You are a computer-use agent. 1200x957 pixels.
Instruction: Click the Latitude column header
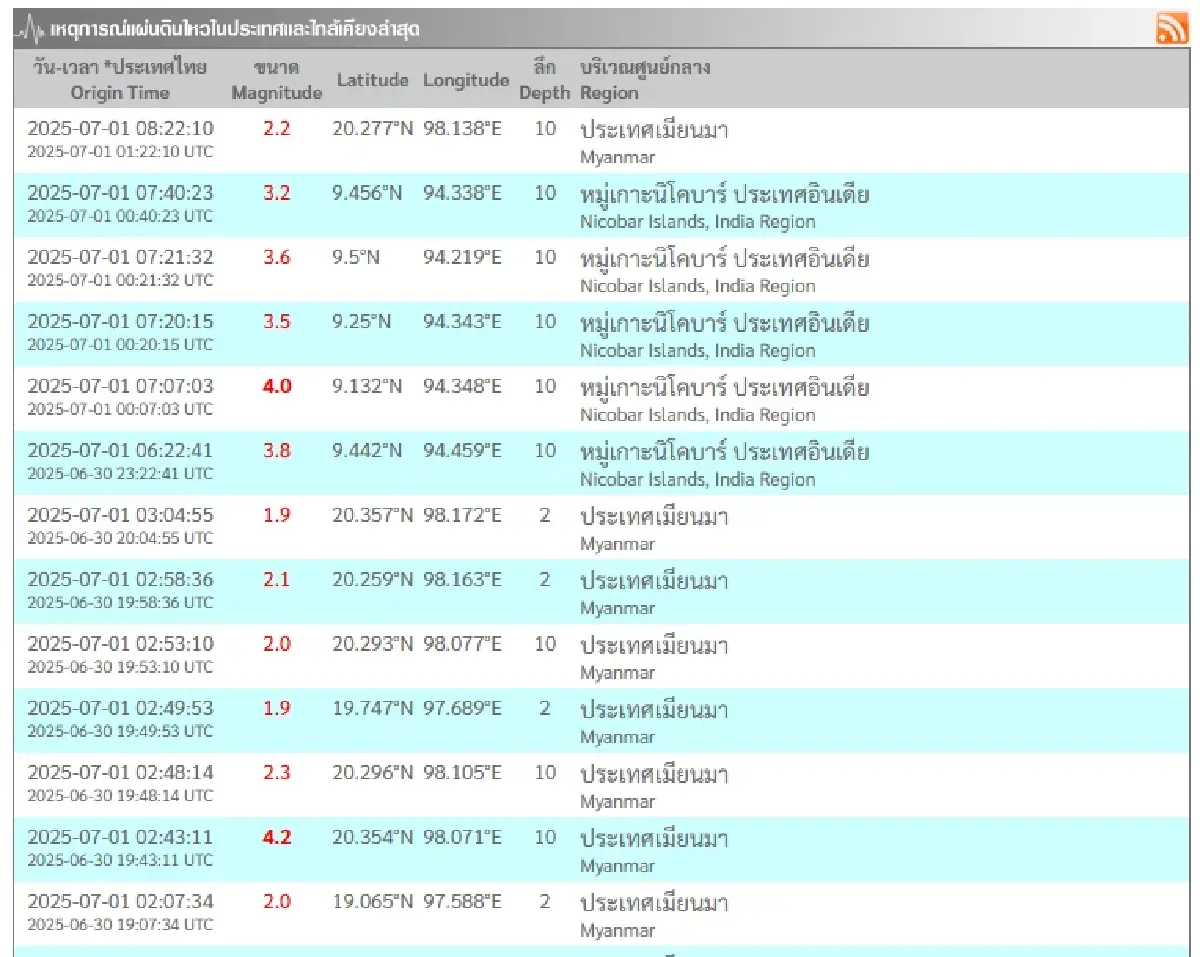[373, 81]
